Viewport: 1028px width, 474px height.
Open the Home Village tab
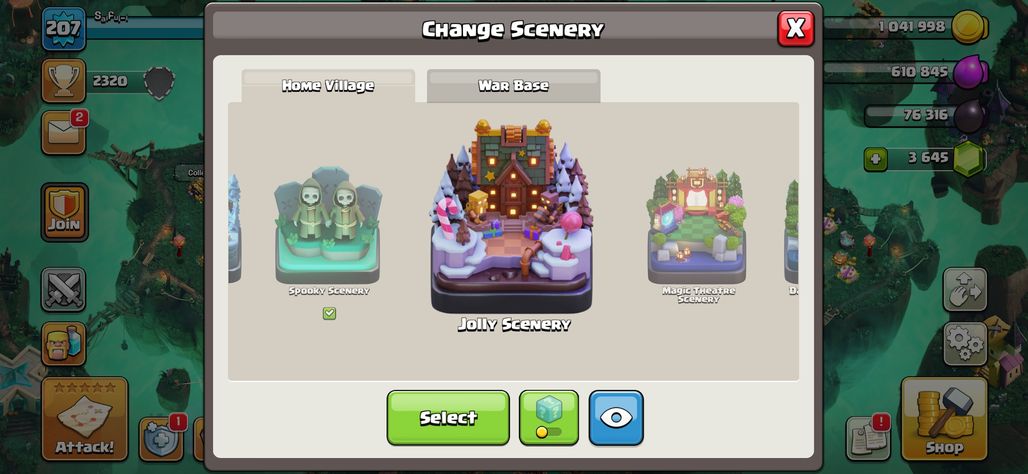pos(328,86)
